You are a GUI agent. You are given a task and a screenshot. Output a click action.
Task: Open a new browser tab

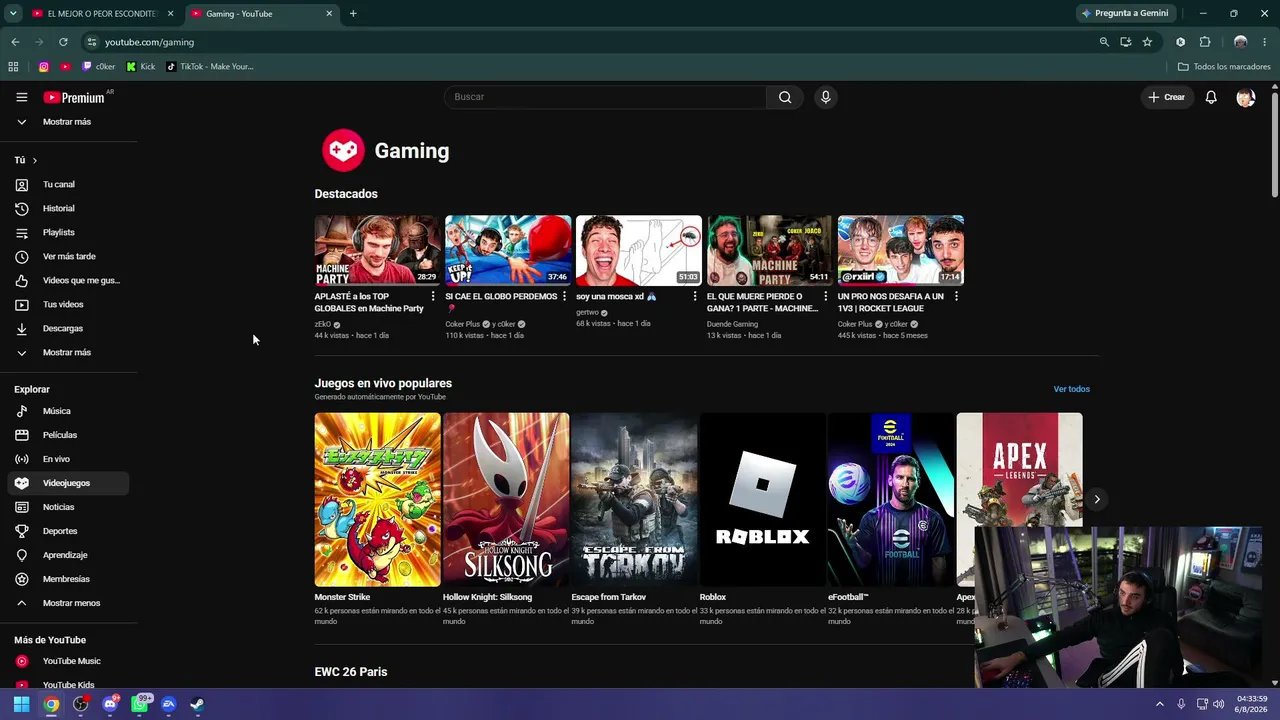[353, 14]
